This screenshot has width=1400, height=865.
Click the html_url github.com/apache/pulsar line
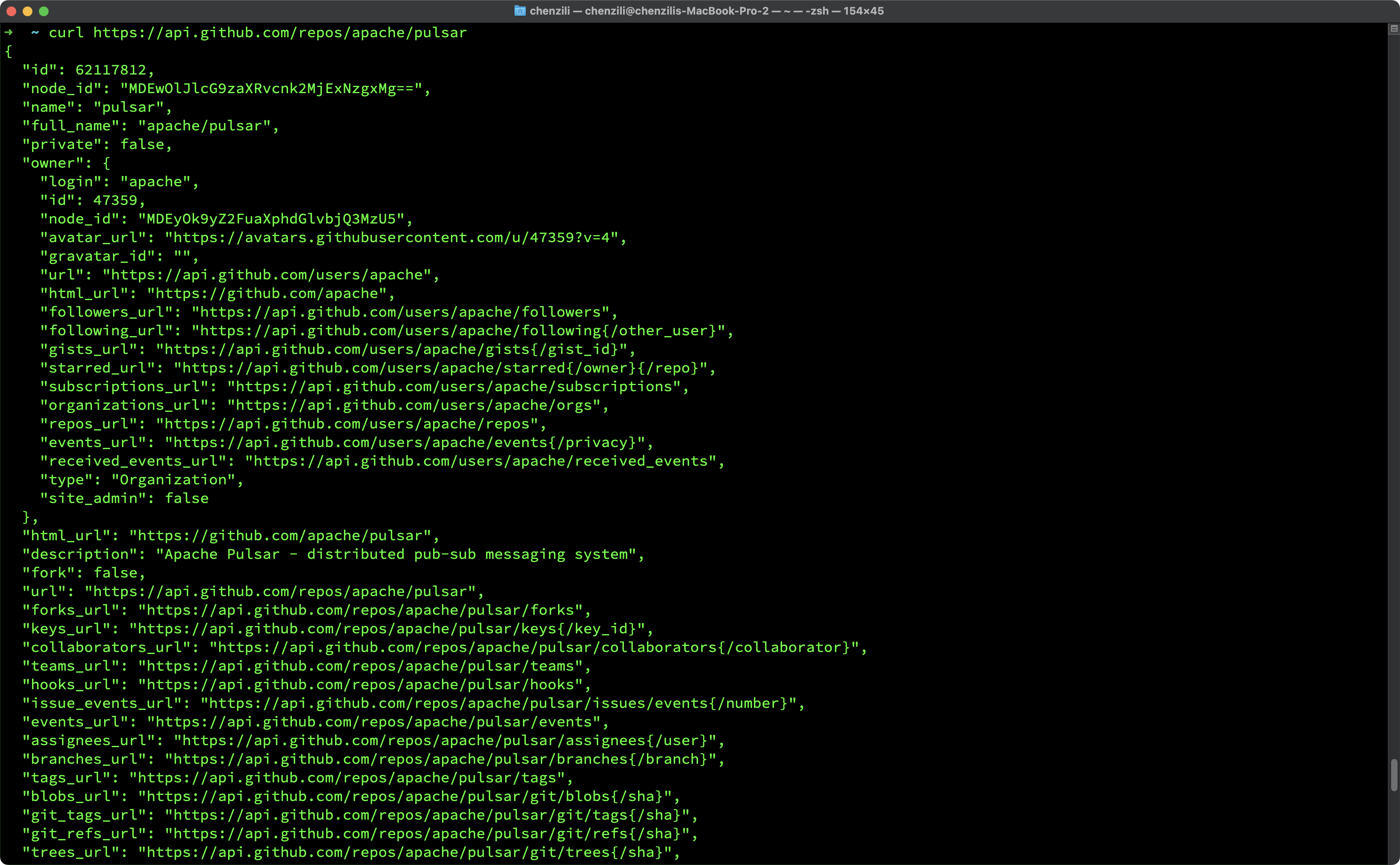point(230,535)
